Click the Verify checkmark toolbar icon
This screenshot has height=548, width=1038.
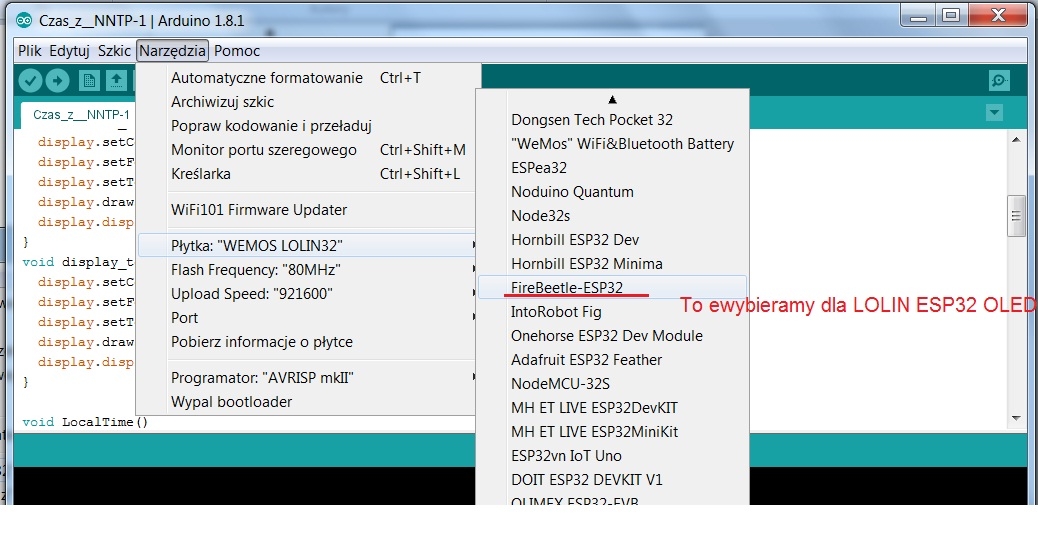(30, 81)
